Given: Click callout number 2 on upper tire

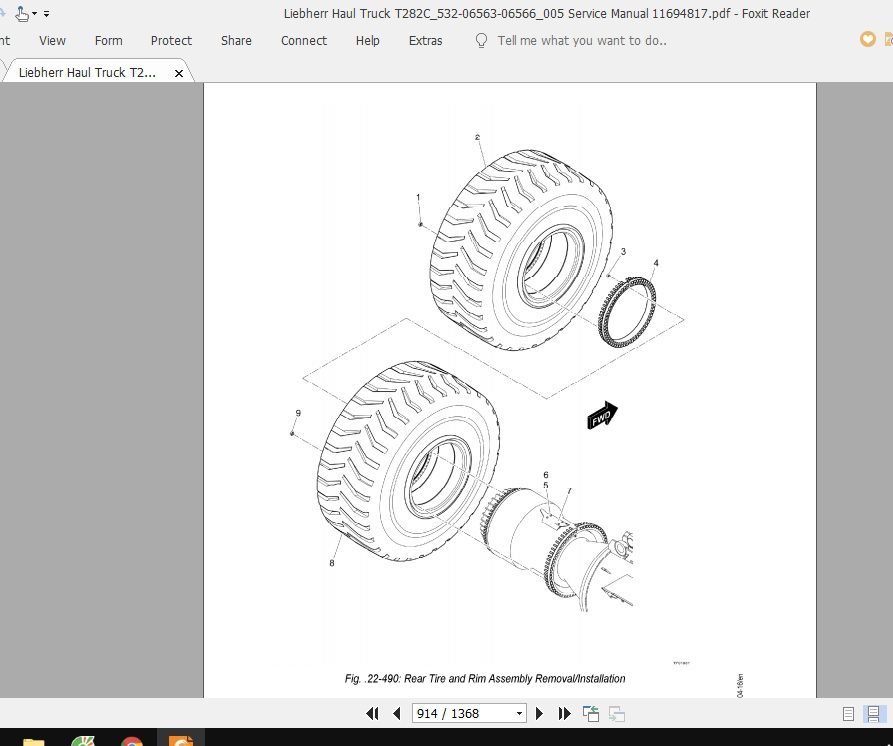Looking at the screenshot, I should pos(477,137).
